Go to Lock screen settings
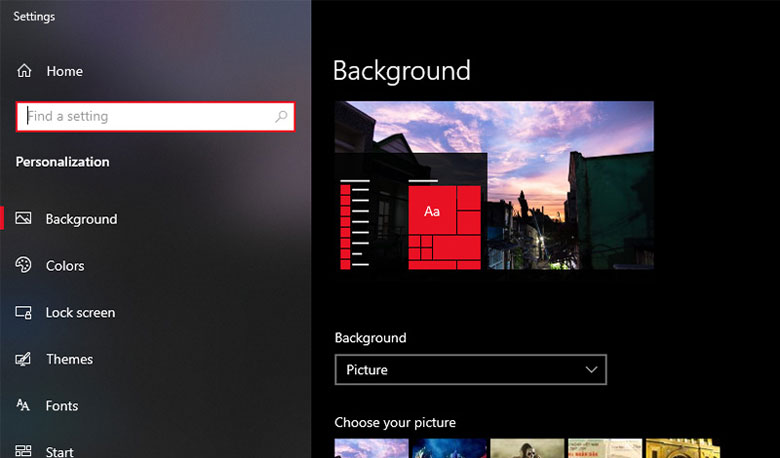 coord(80,313)
